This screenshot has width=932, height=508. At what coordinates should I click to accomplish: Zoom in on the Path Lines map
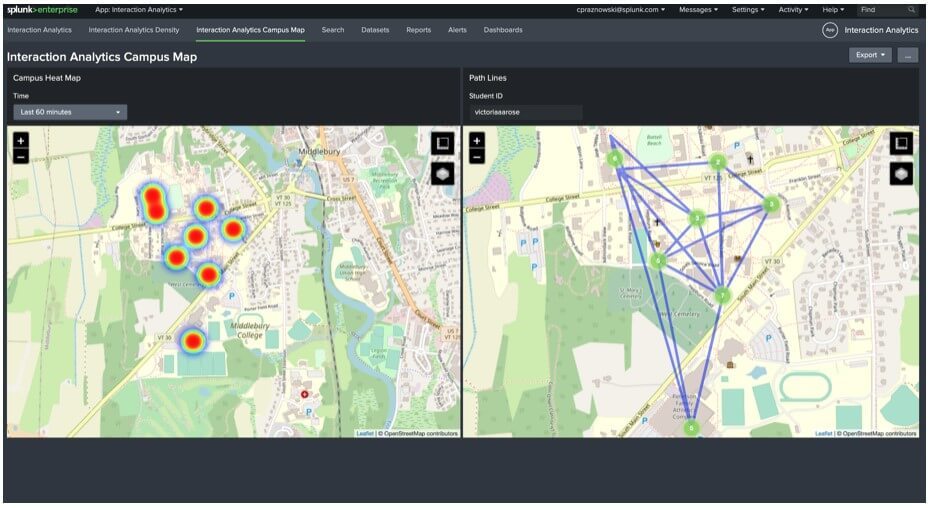pos(477,141)
